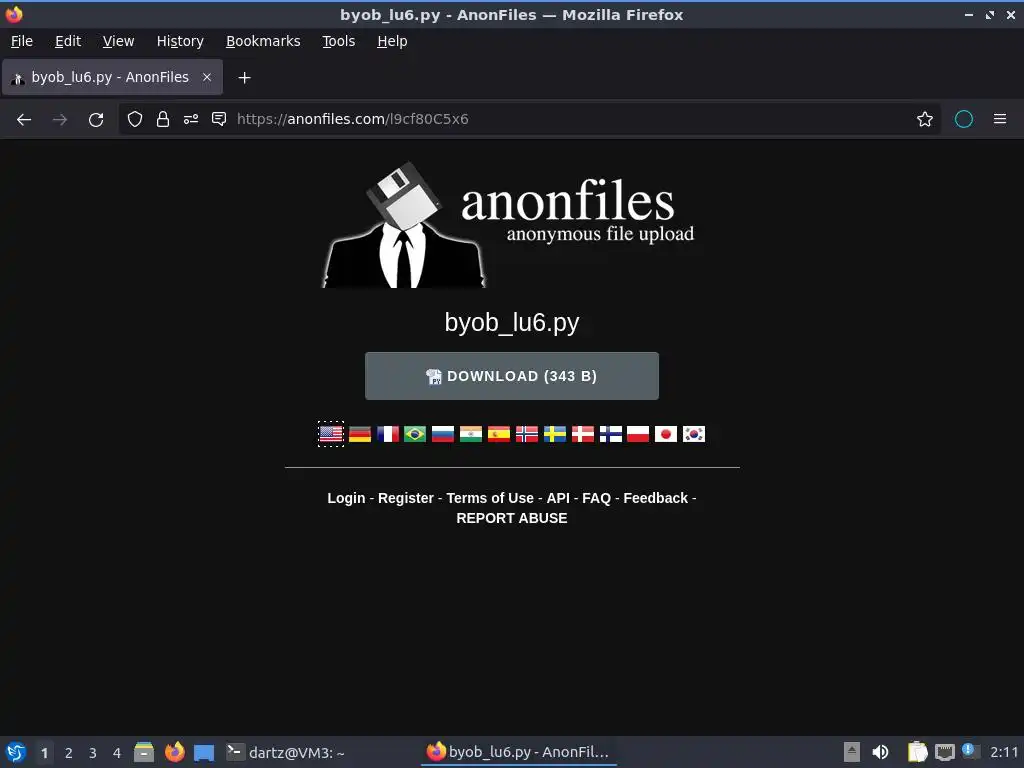
Task: Launch Firefox from taskbar quick launcher
Action: tap(174, 752)
